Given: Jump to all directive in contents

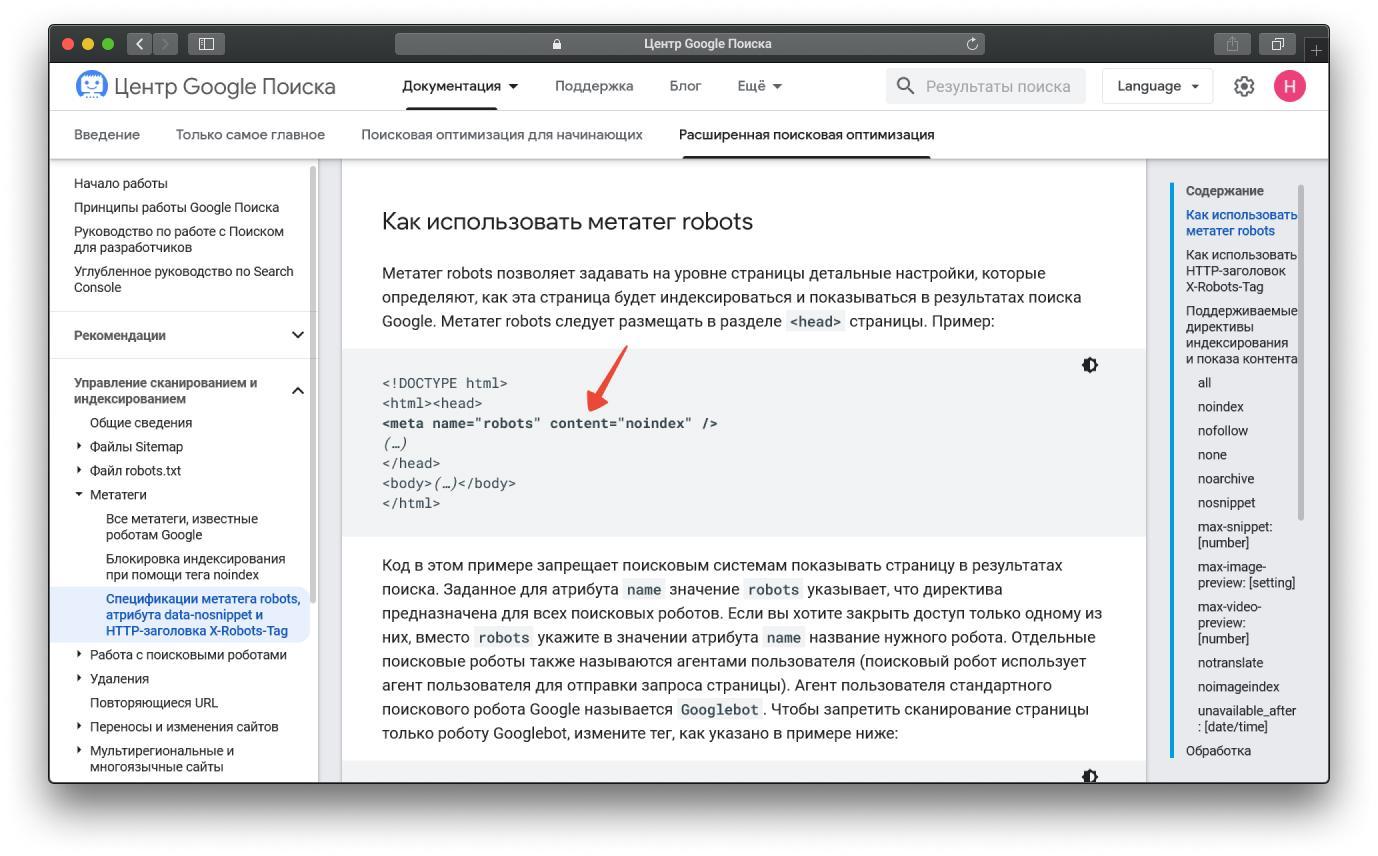Looking at the screenshot, I should coord(1204,383).
